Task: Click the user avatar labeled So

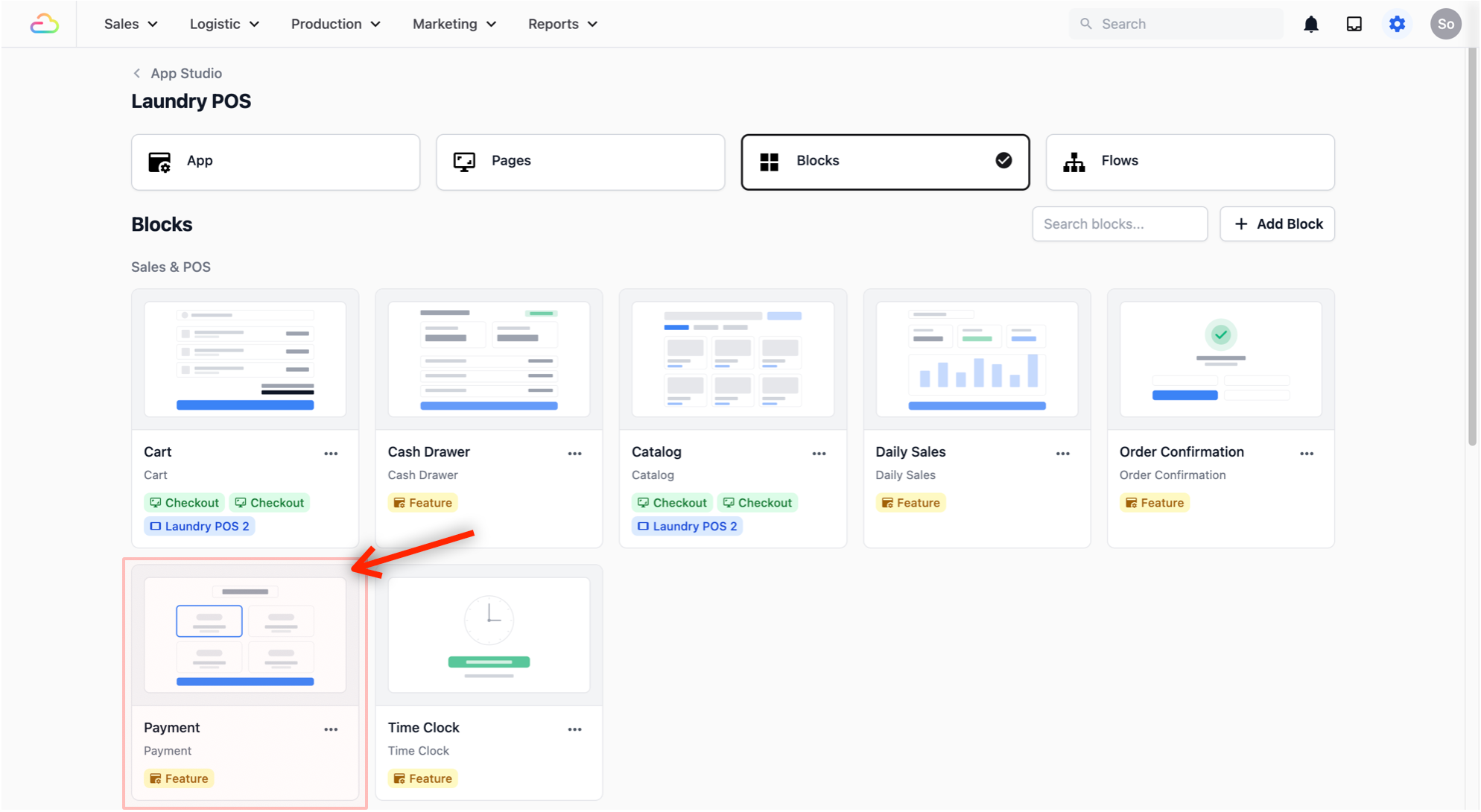Action: [x=1444, y=24]
